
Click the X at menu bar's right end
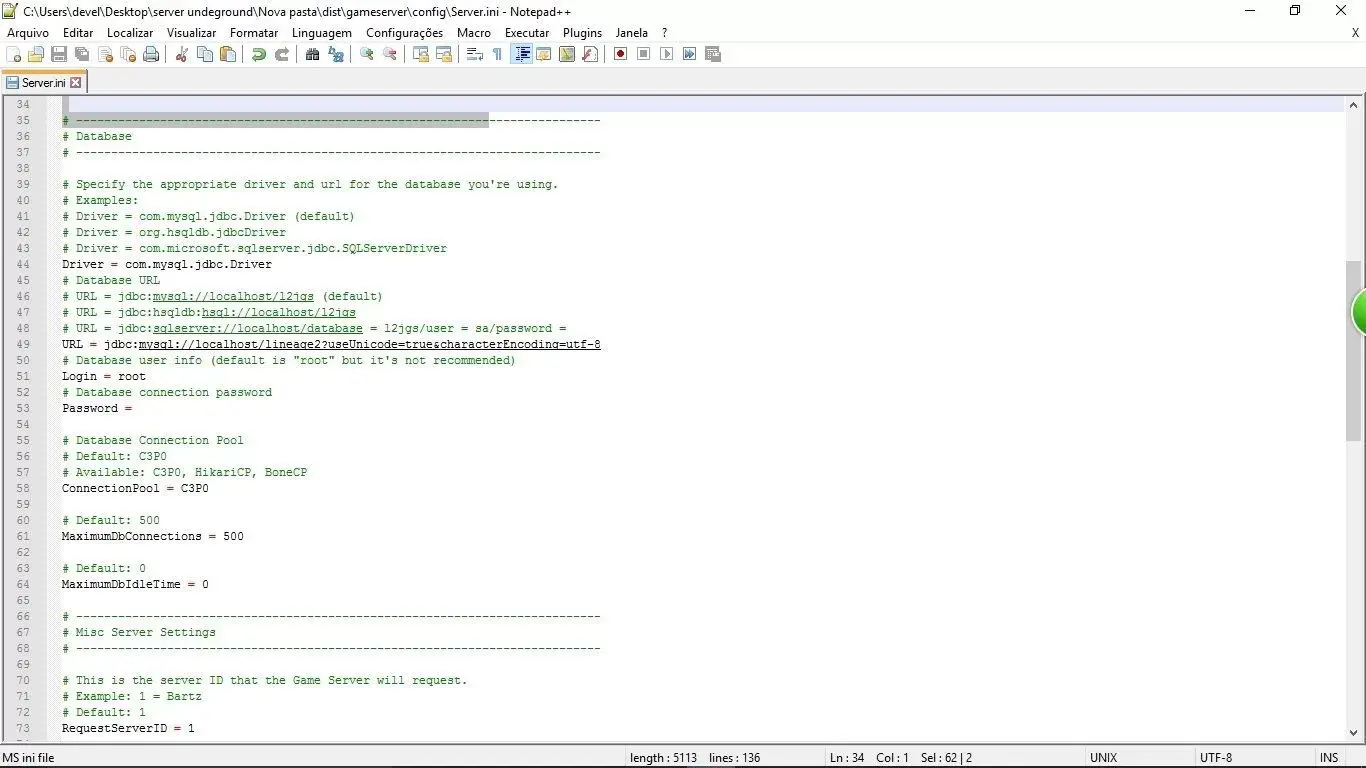[x=1355, y=33]
